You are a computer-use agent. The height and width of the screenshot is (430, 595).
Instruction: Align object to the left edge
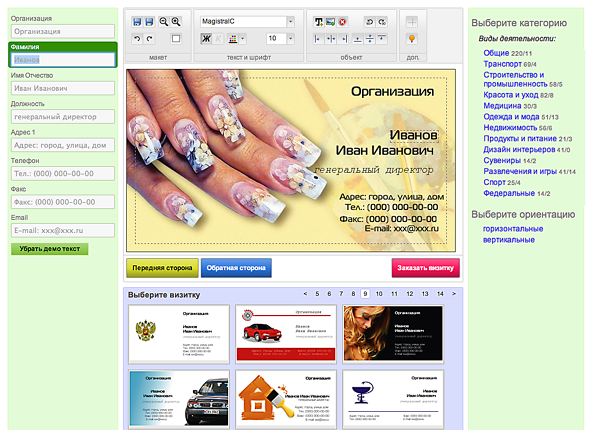point(318,39)
